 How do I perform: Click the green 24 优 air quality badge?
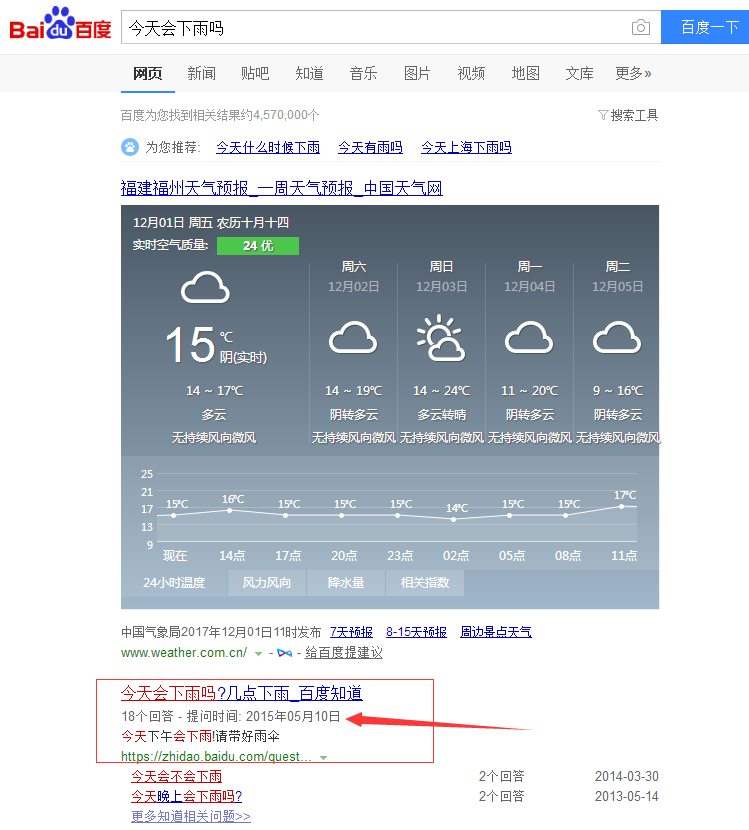point(258,246)
